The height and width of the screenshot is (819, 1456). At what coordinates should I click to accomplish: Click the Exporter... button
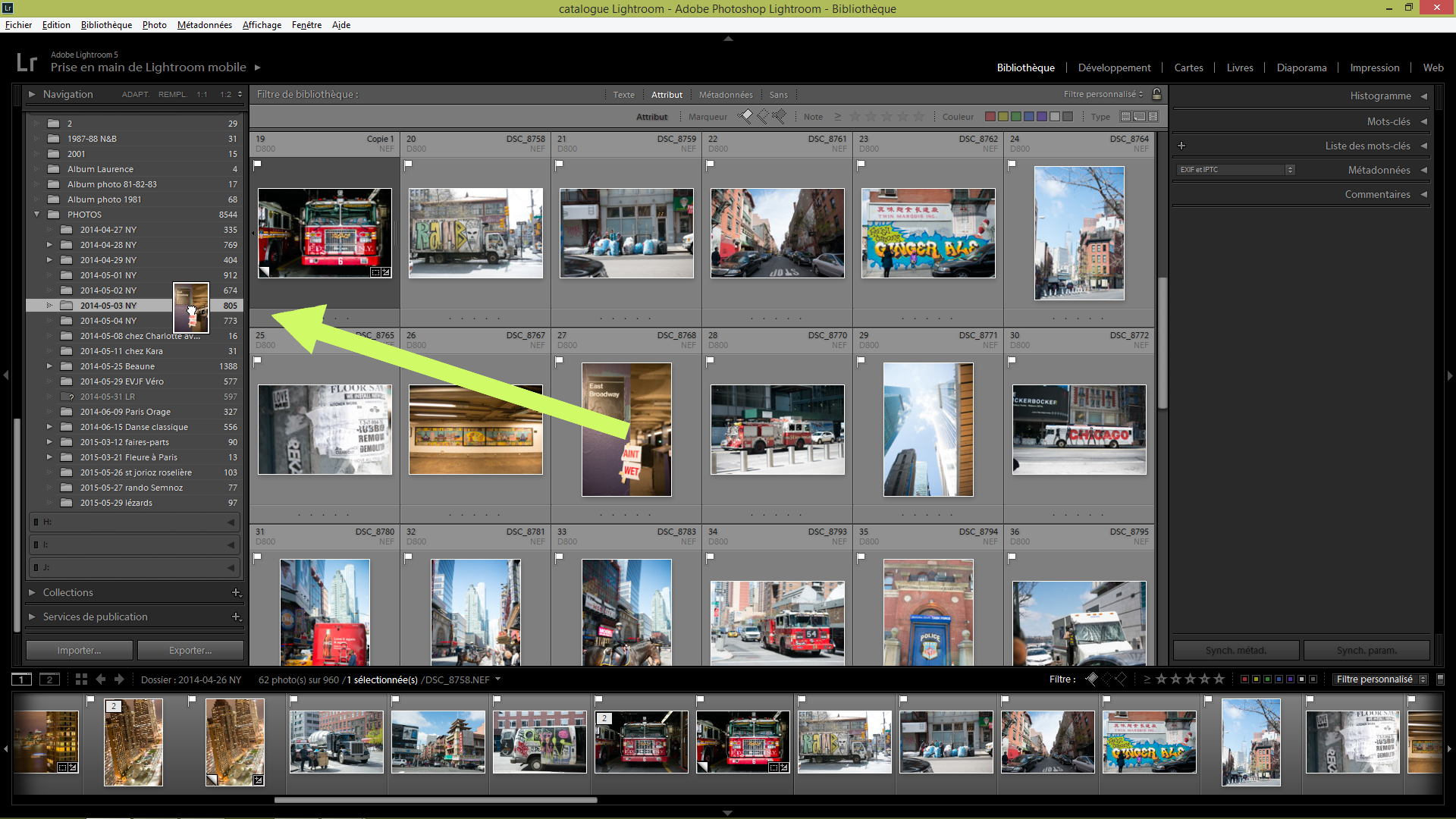[x=190, y=650]
